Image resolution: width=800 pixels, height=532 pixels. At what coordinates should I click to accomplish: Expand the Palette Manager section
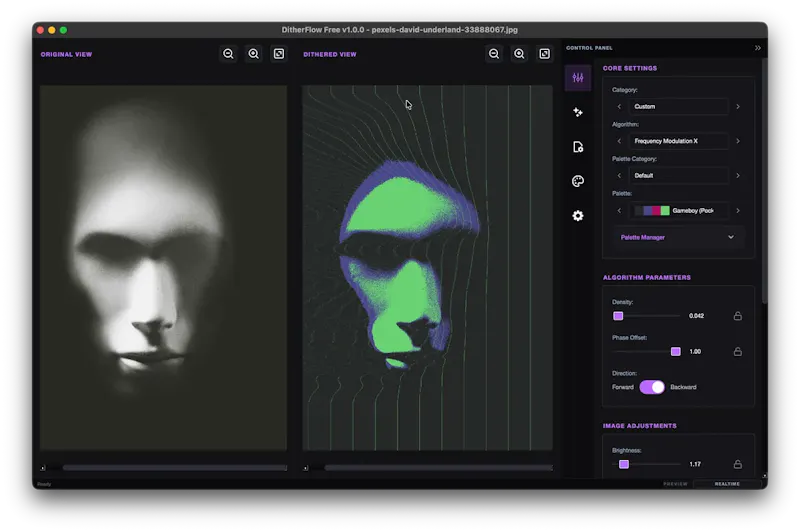678,237
